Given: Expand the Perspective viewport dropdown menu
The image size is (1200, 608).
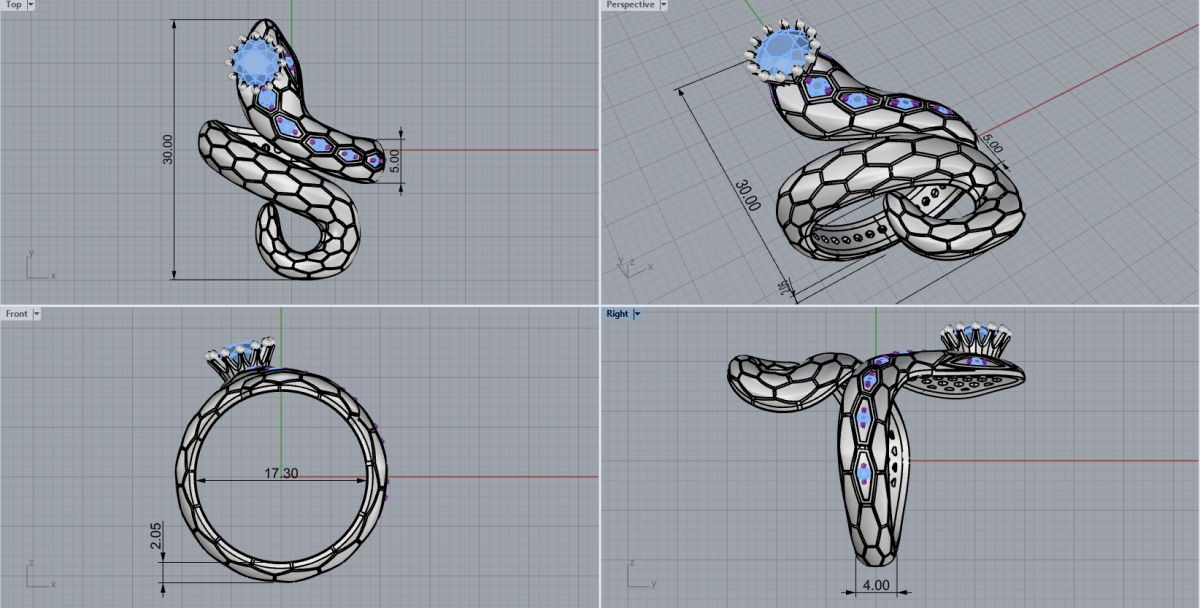Looking at the screenshot, I should (663, 5).
